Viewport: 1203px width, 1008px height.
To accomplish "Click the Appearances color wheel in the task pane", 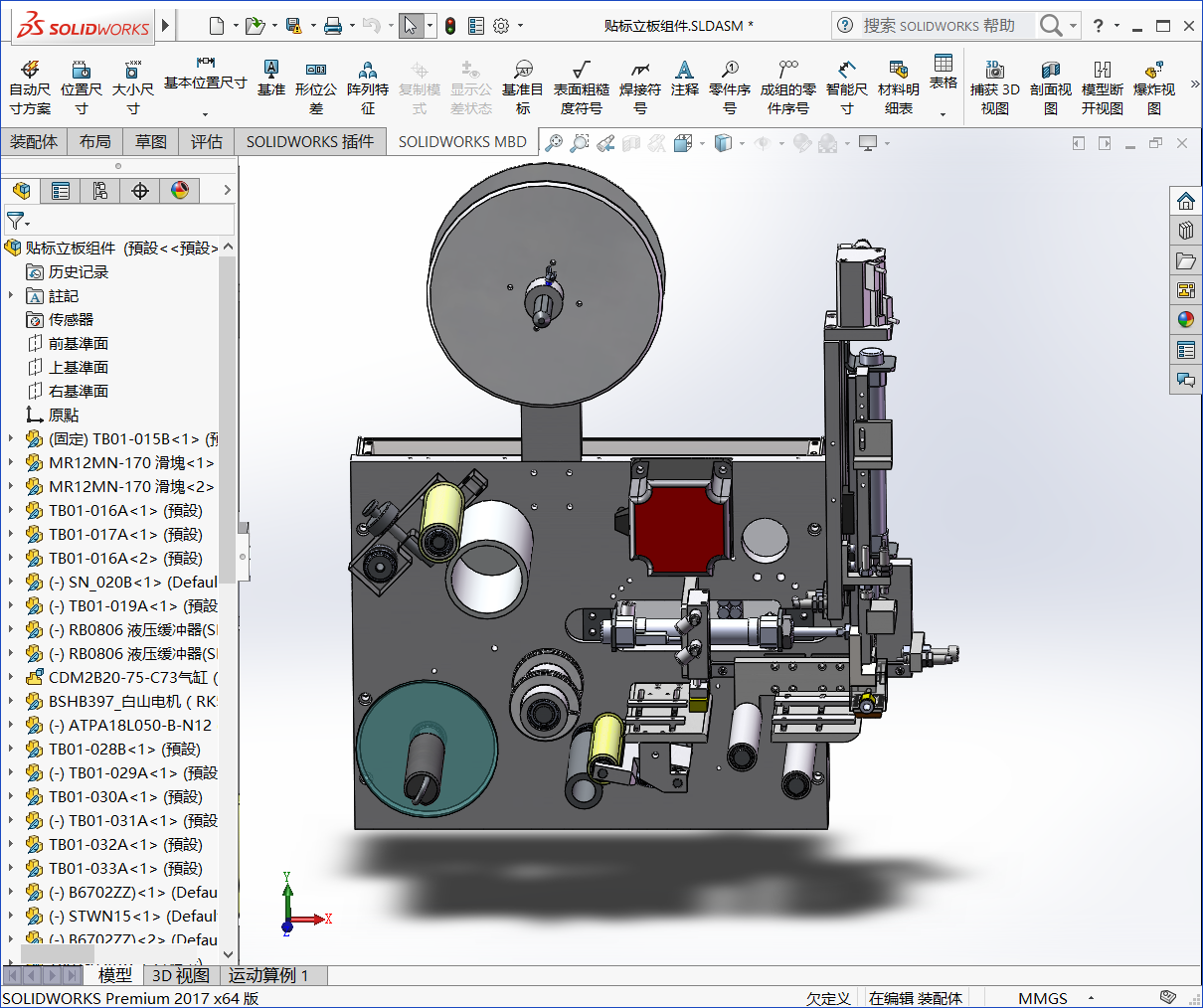I will tap(1185, 319).
